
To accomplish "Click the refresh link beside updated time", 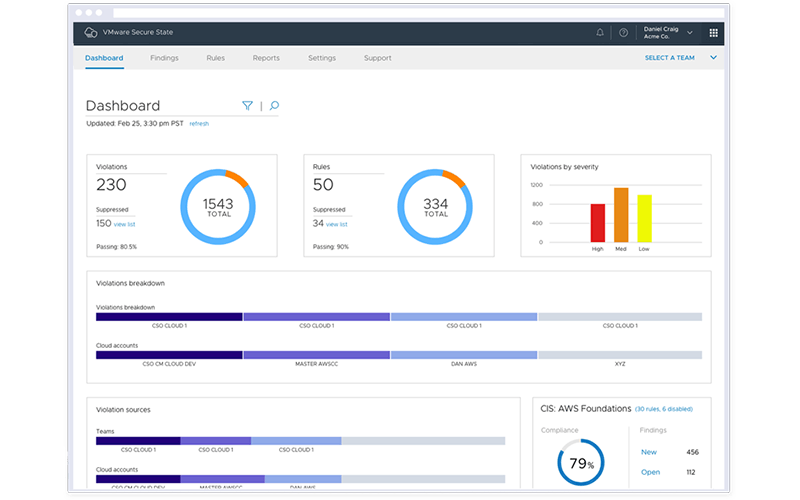I will tap(199, 123).
